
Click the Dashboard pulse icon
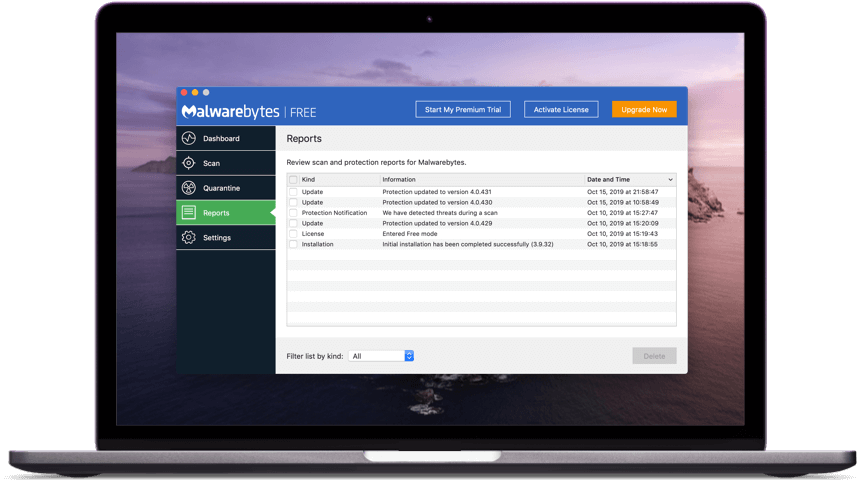188,138
